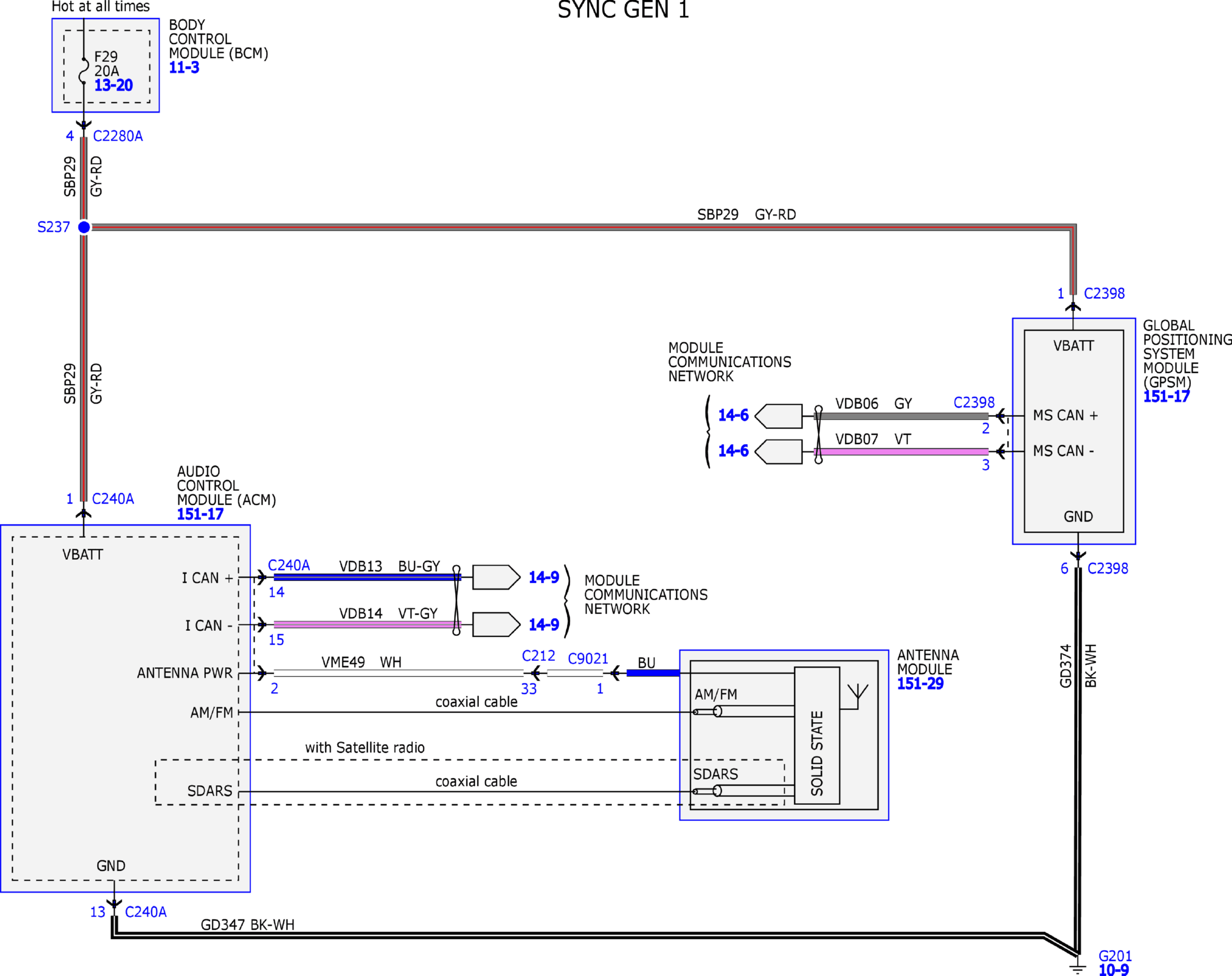Open ground page reference 10-9

coord(1113,970)
